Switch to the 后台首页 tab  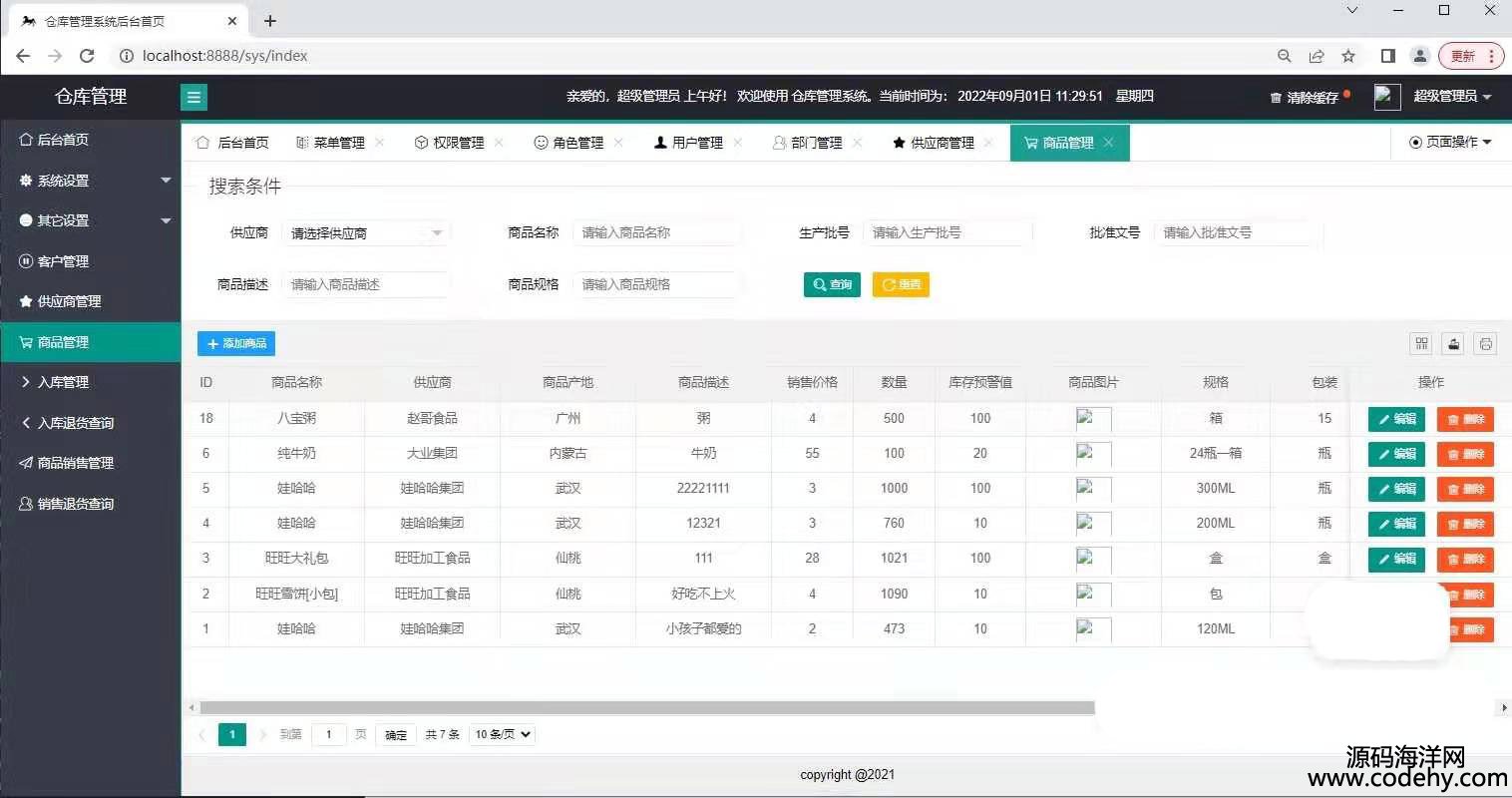click(233, 143)
